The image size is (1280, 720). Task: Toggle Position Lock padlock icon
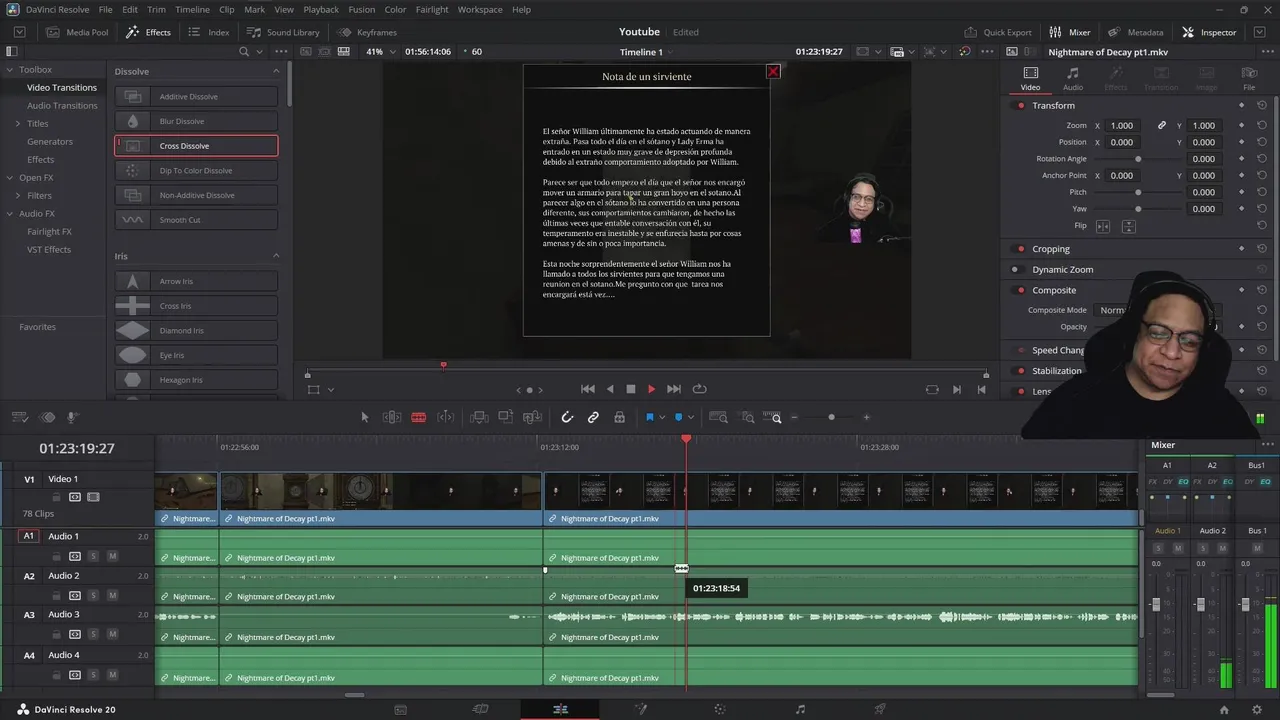[619, 417]
